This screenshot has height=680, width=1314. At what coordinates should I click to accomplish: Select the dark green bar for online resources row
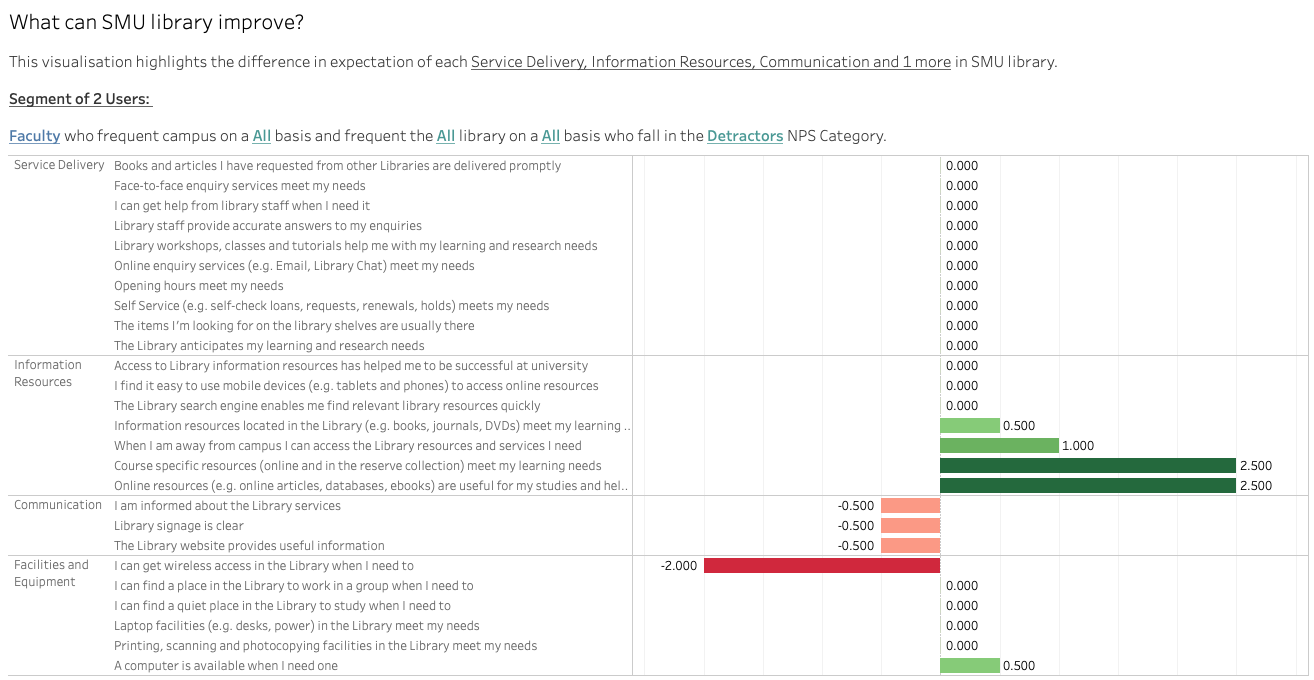[1088, 486]
